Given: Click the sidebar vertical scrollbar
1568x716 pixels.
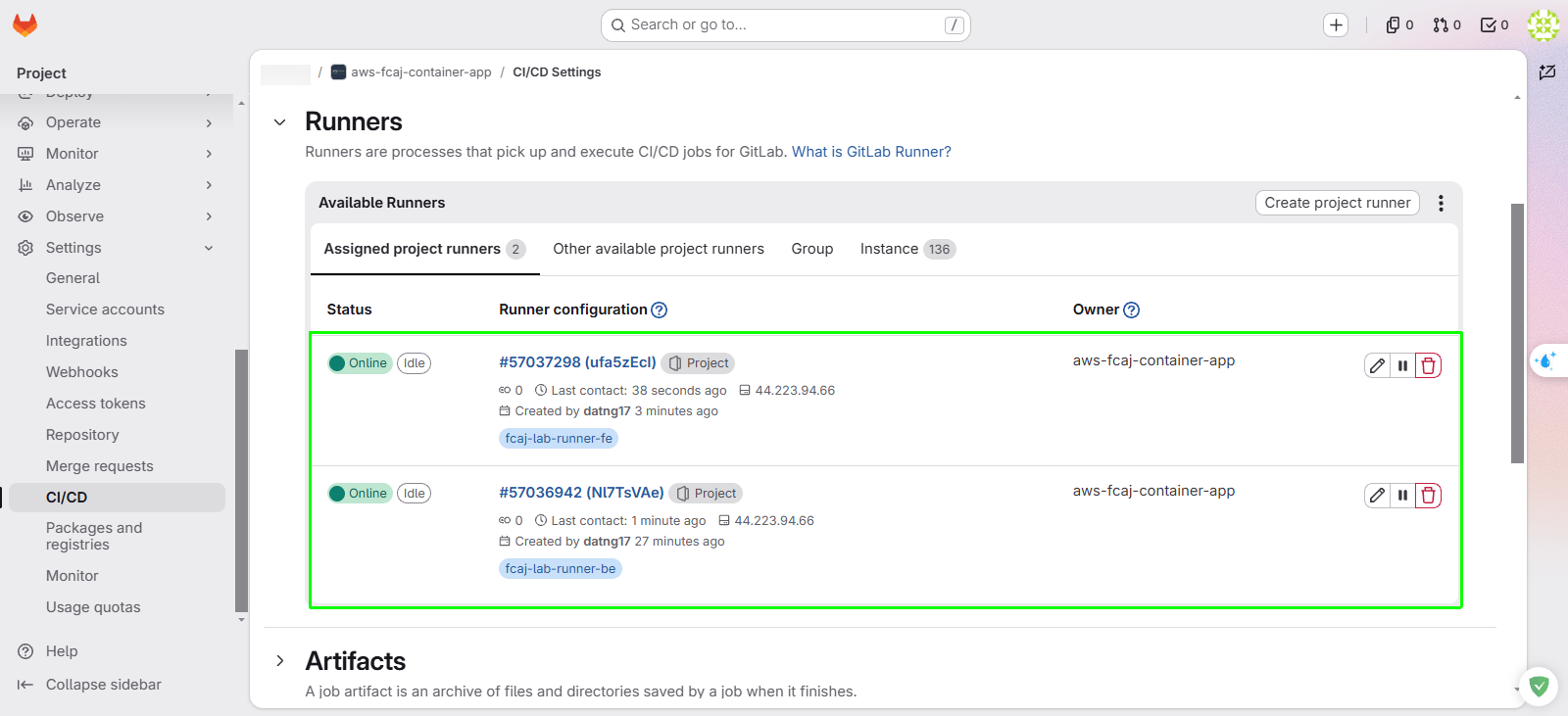Looking at the screenshot, I should tap(241, 480).
